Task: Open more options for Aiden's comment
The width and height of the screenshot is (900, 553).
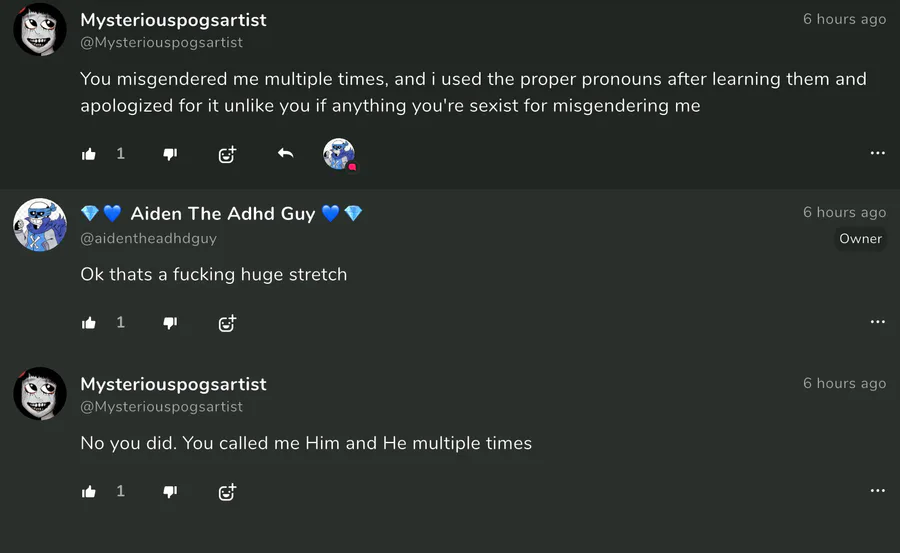Action: (877, 322)
